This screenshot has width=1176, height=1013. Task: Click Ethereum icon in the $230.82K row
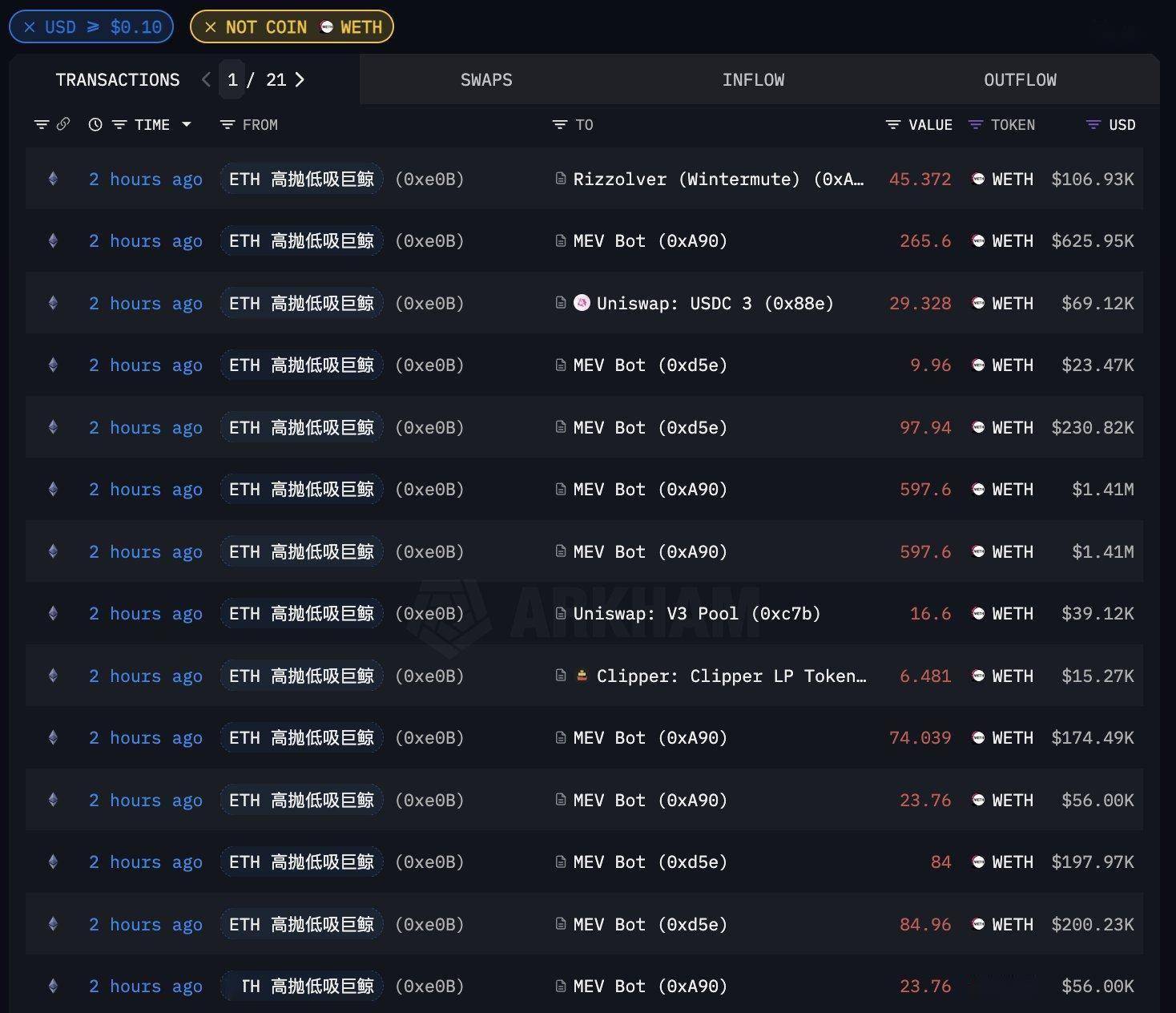click(x=53, y=427)
